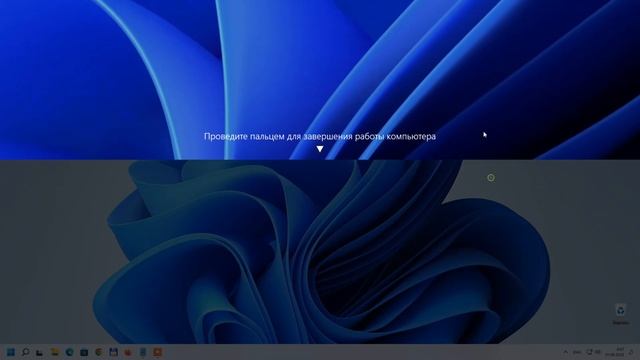Open taskbar Search magnifier
Screen dimensions: 640x360
pos(25,352)
